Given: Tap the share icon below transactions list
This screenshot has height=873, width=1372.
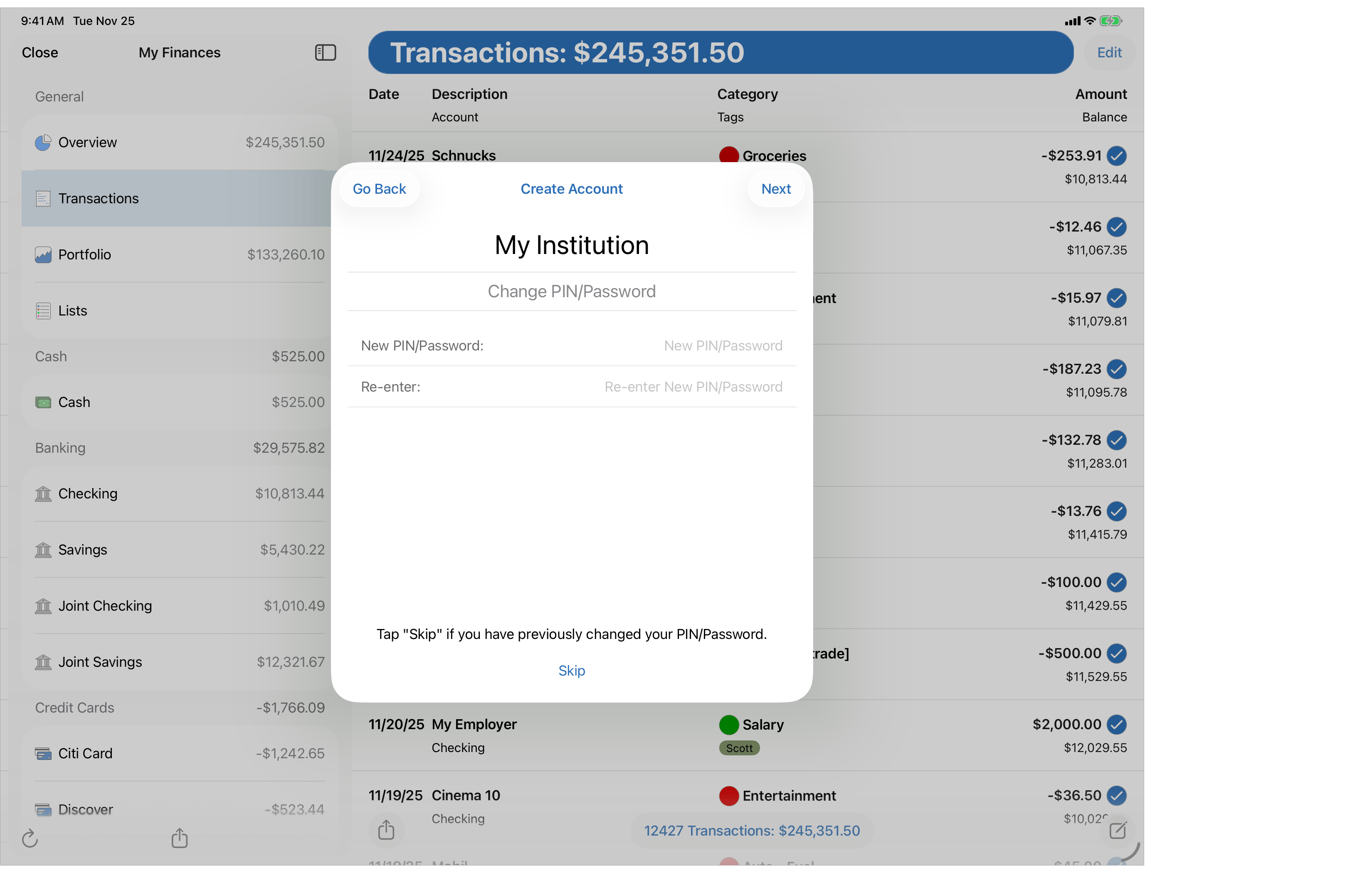Looking at the screenshot, I should (386, 830).
